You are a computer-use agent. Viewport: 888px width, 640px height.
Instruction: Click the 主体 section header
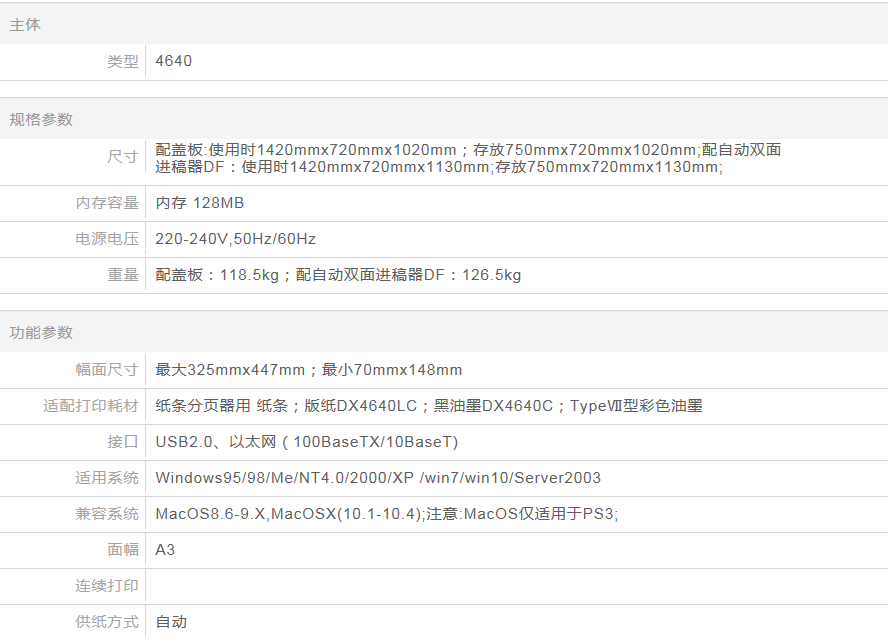pyautogui.click(x=25, y=25)
